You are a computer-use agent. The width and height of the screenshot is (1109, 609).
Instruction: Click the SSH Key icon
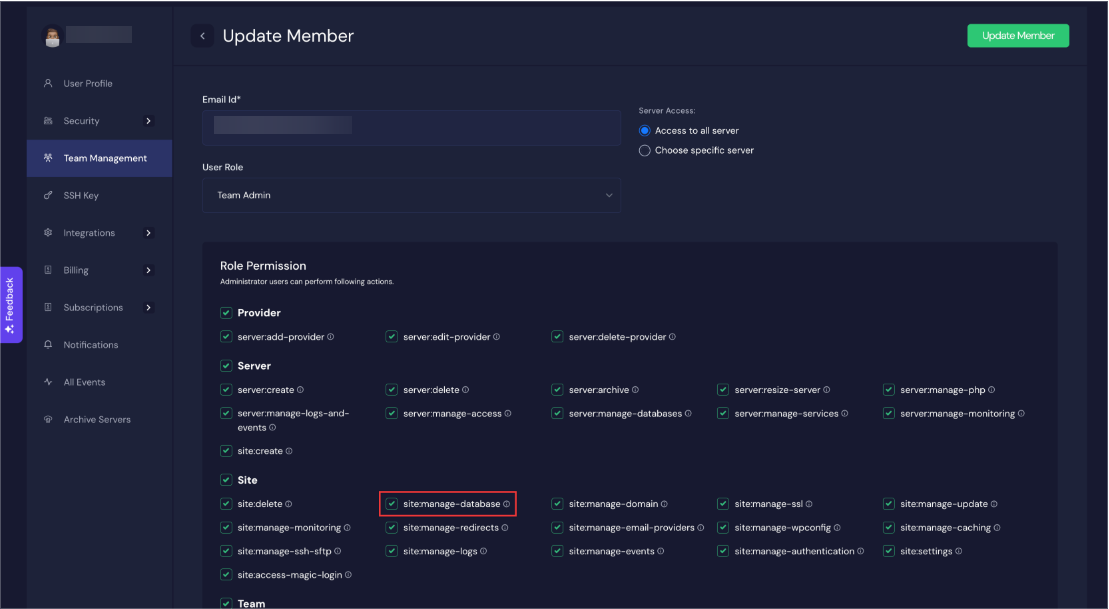point(49,195)
